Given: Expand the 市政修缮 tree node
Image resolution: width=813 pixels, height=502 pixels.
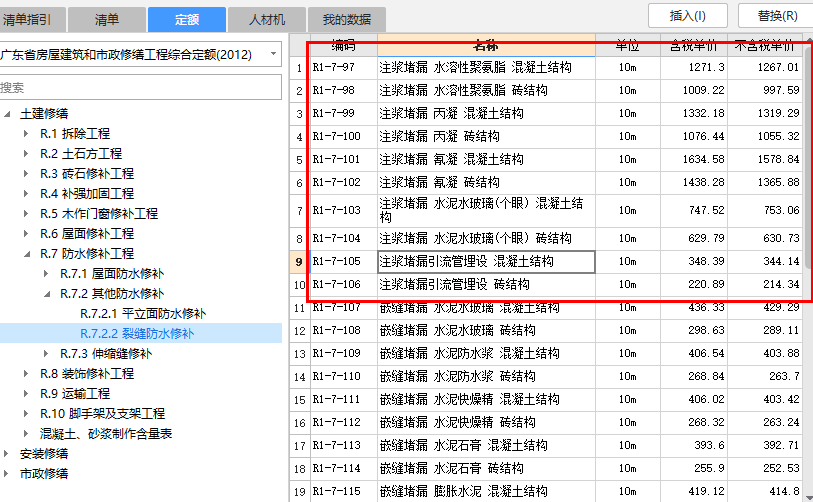Looking at the screenshot, I should point(6,473).
